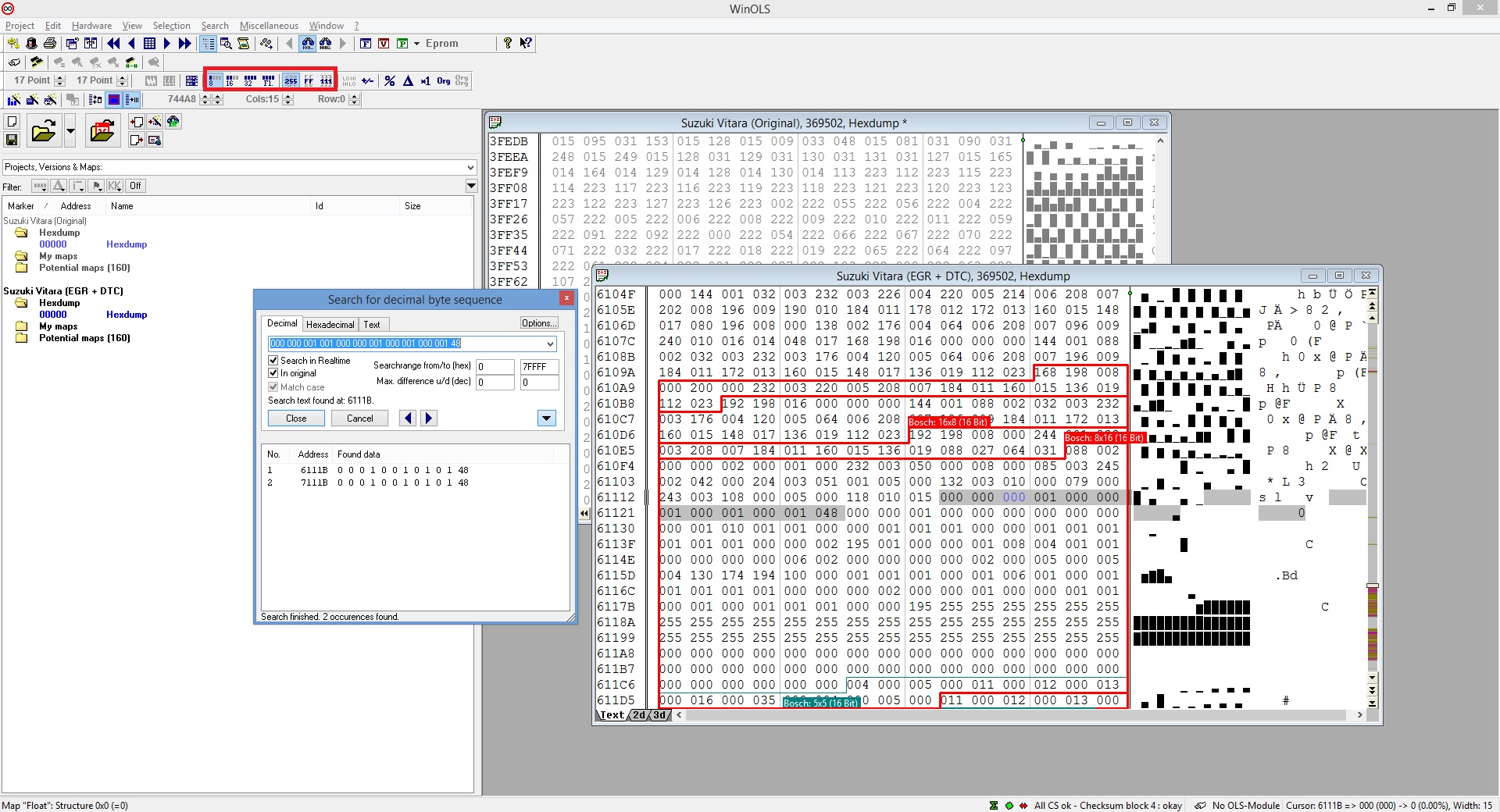Select search result row address 7111B
The height and width of the screenshot is (812, 1500).
pyautogui.click(x=314, y=483)
